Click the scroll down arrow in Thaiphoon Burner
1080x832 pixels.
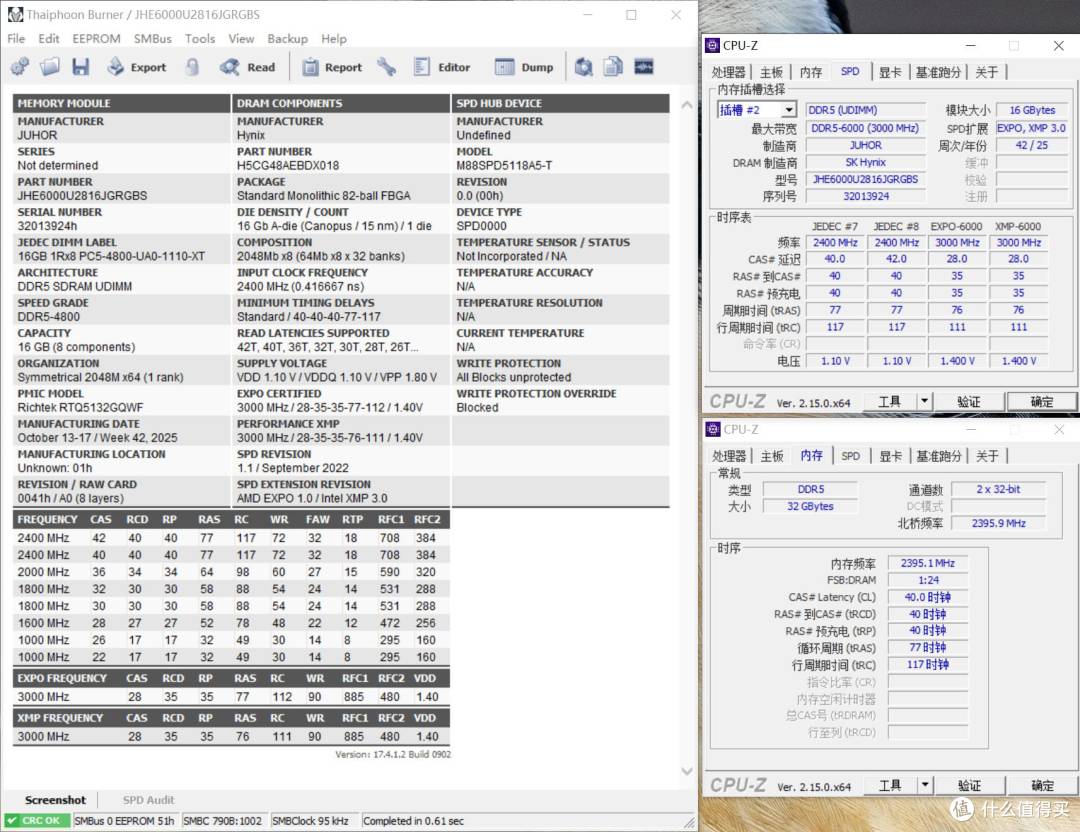click(687, 771)
